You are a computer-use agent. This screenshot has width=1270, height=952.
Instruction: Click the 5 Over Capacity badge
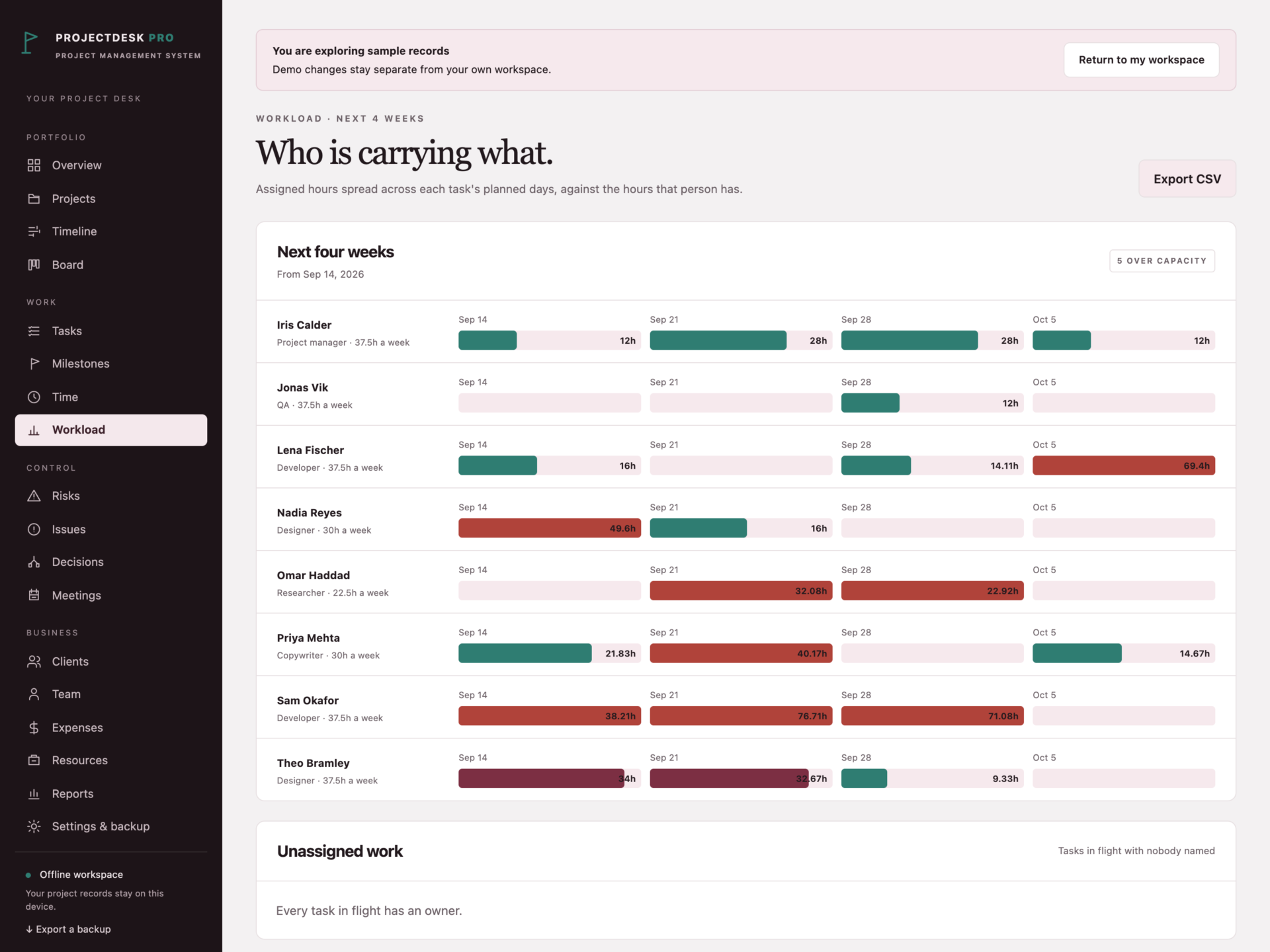tap(1162, 260)
